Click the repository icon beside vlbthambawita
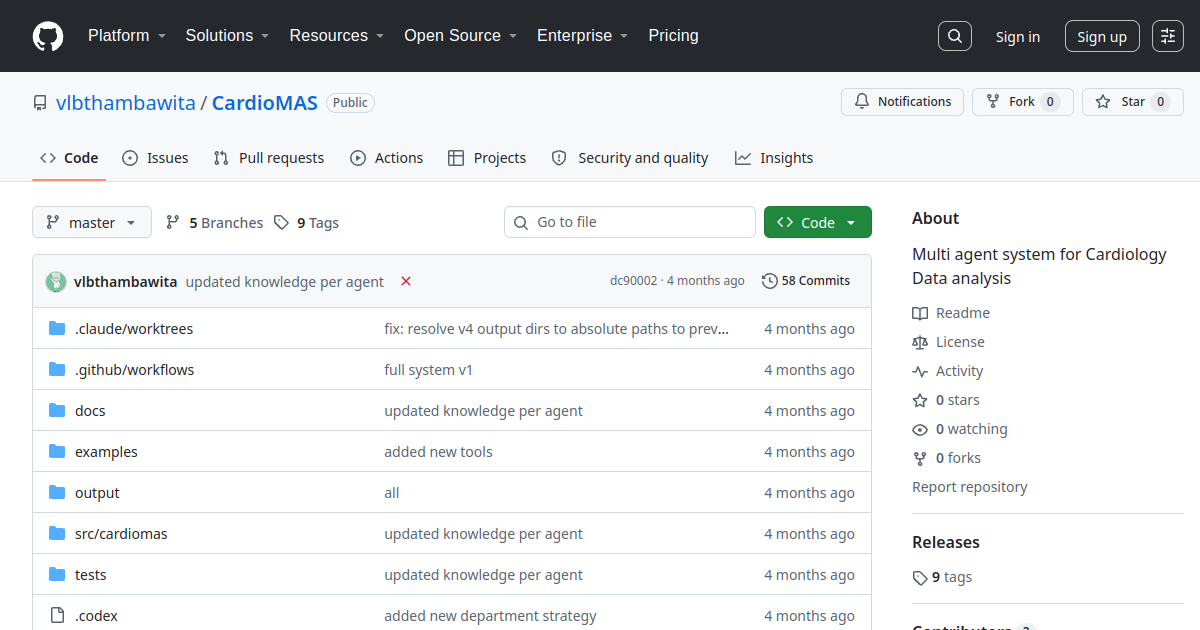1200x630 pixels. [40, 103]
